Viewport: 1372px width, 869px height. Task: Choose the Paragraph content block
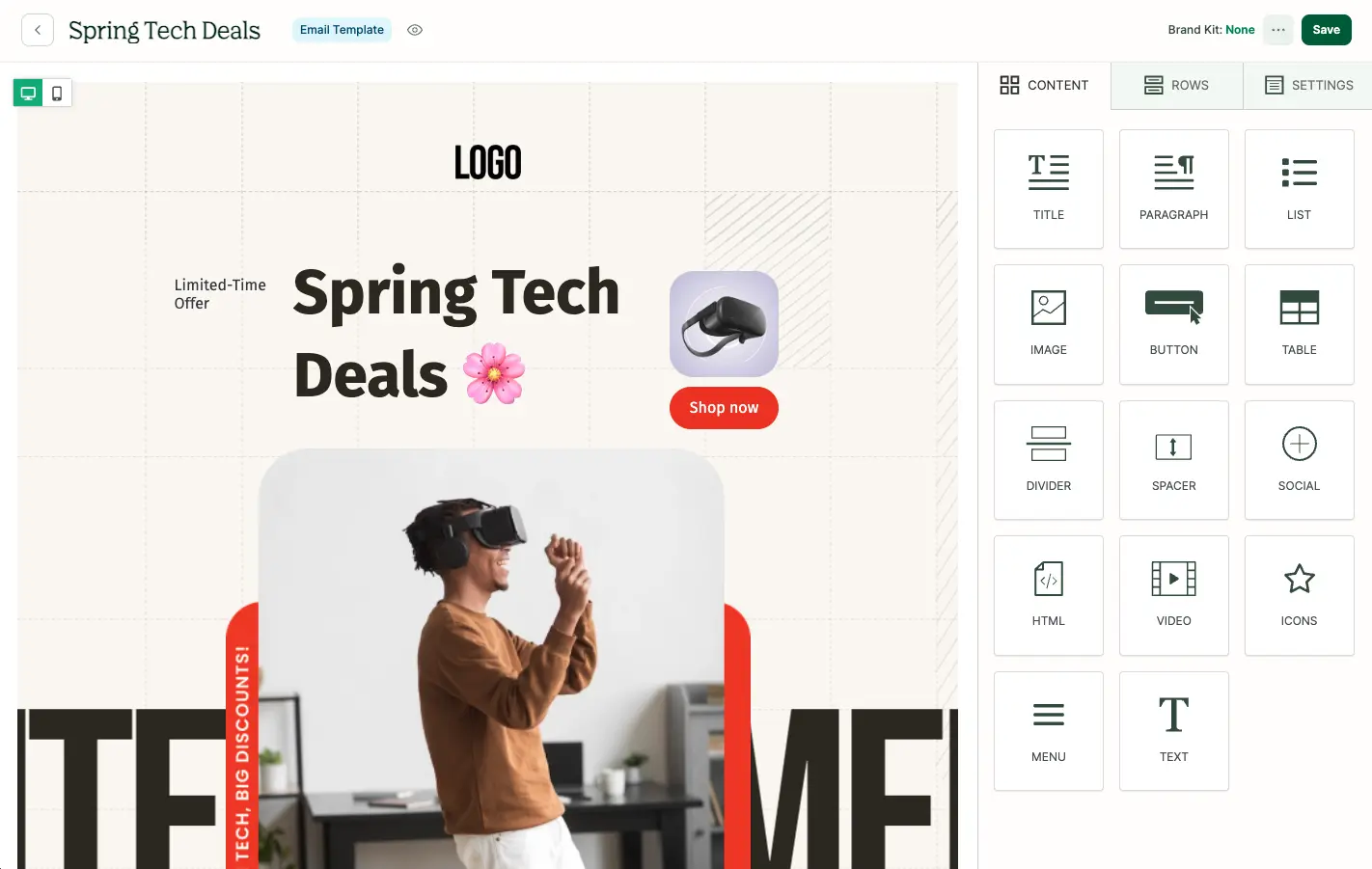point(1174,189)
